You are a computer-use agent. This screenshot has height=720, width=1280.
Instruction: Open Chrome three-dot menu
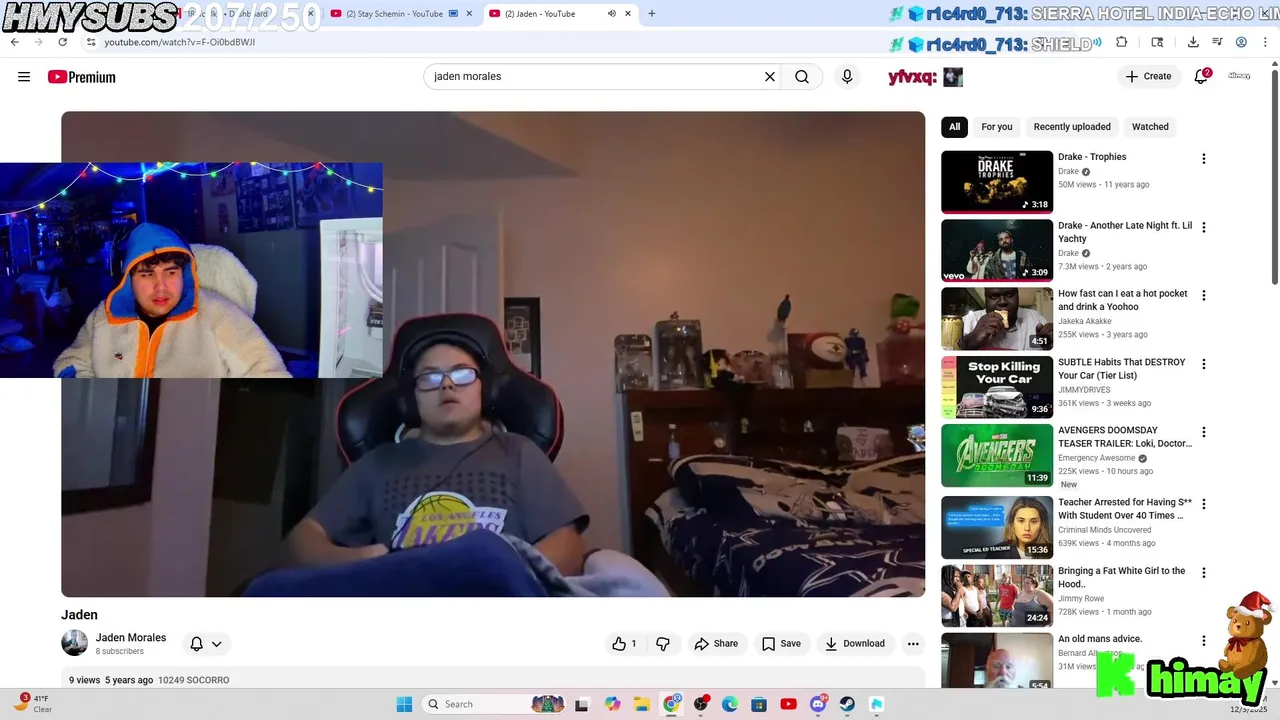[1265, 42]
